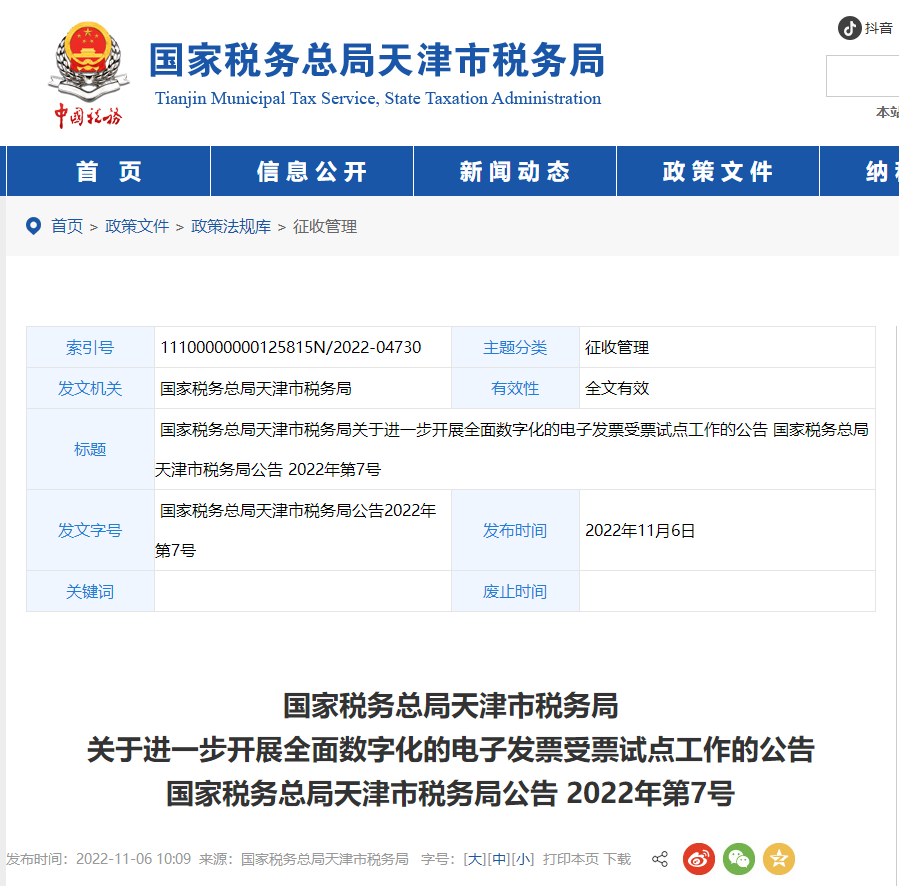Share to Weibo via red icon
The height and width of the screenshot is (886, 899).
[x=698, y=859]
